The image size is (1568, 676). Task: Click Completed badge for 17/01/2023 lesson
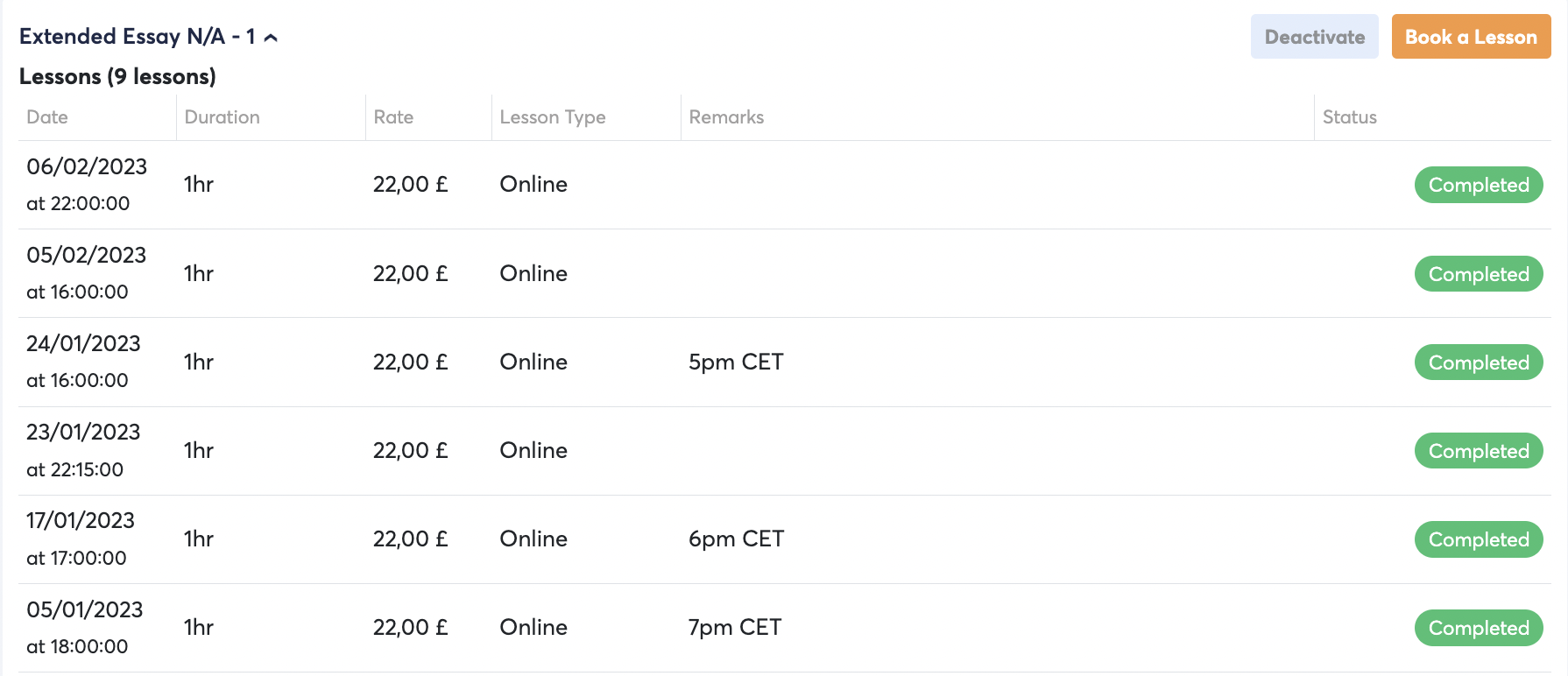(x=1478, y=539)
